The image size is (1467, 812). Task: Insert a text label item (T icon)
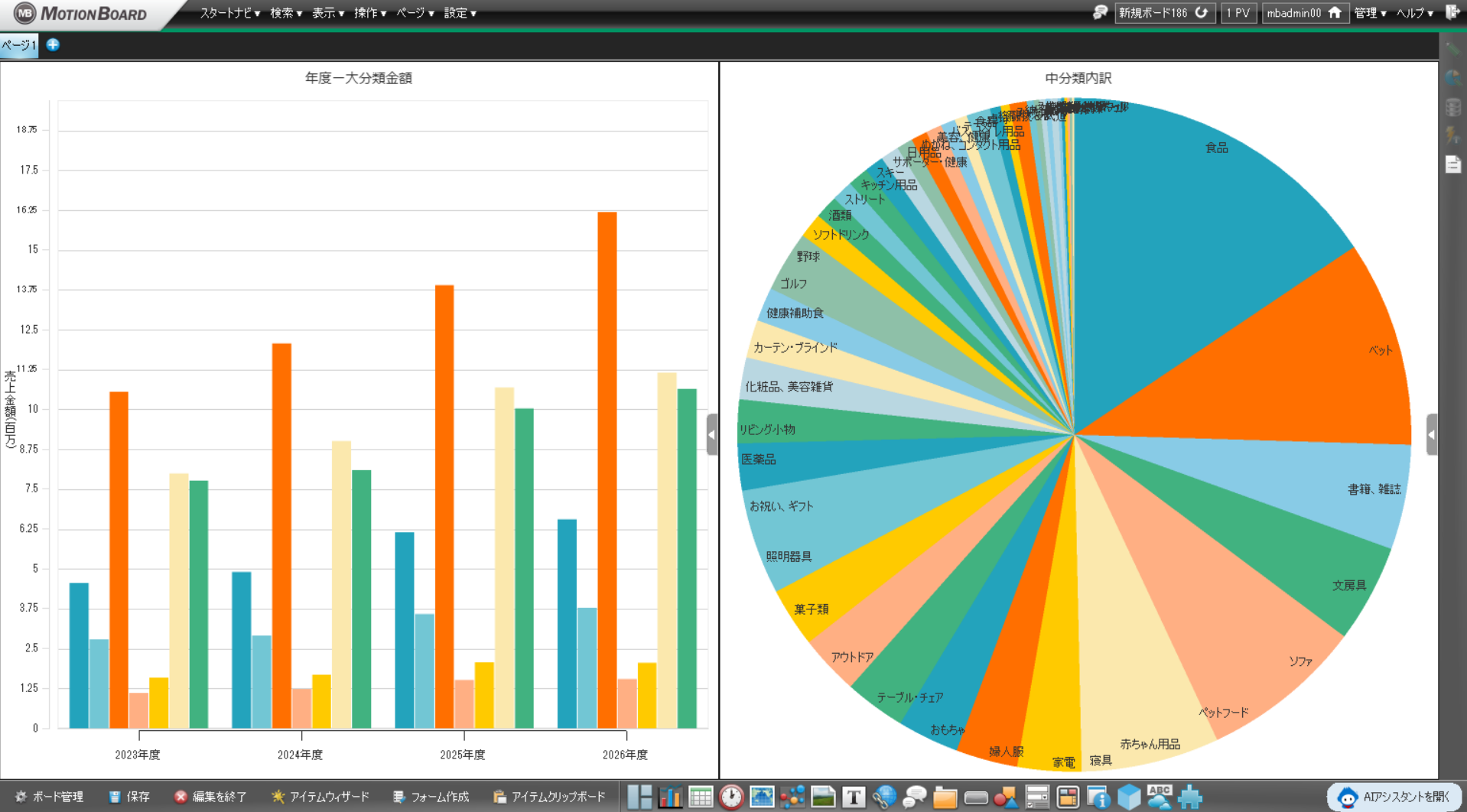(x=854, y=797)
